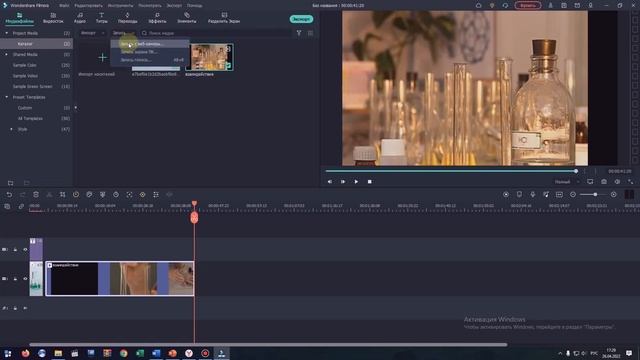Viewport: 640px width, 360px height.
Task: Click the Motion Tracking crosshair icon
Action: coord(129,195)
